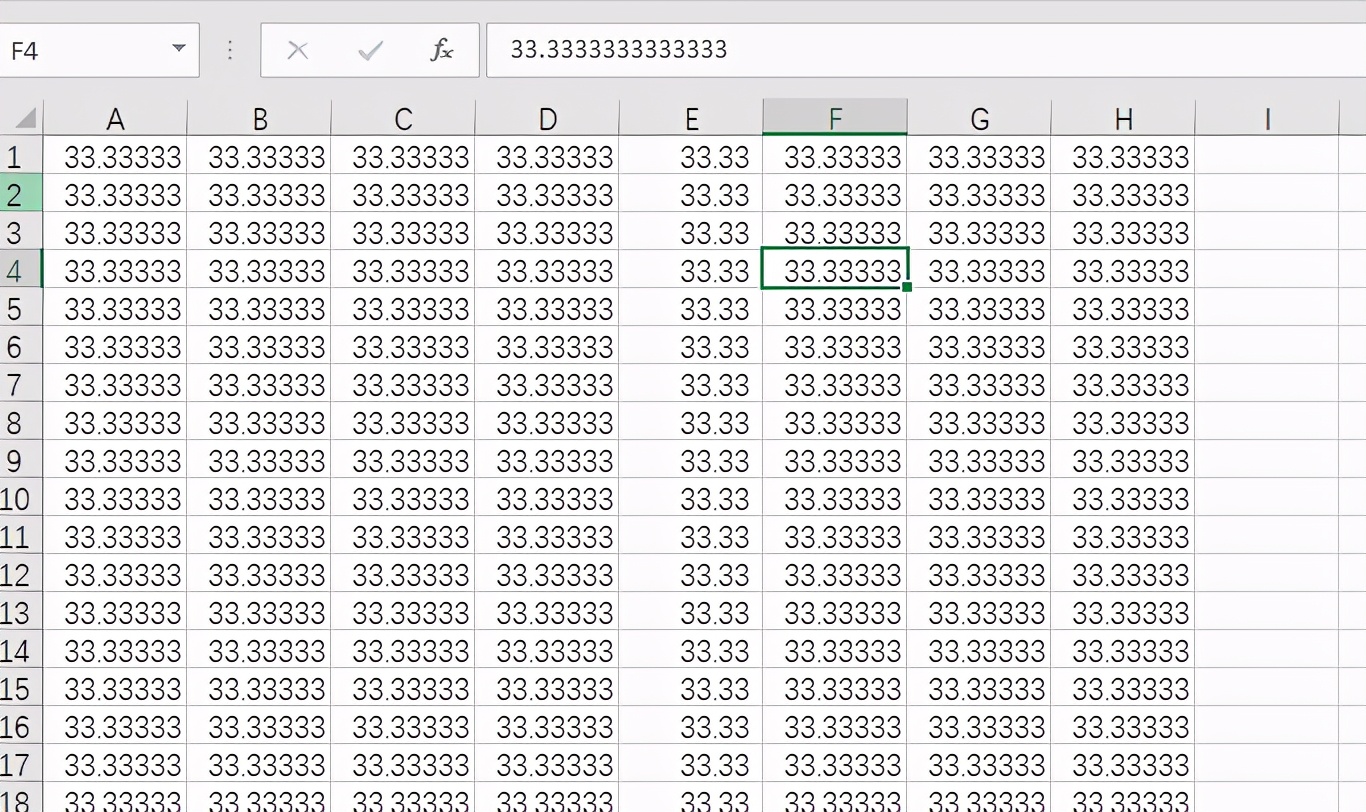1366x812 pixels.
Task: Select cell A1
Action: [x=115, y=156]
